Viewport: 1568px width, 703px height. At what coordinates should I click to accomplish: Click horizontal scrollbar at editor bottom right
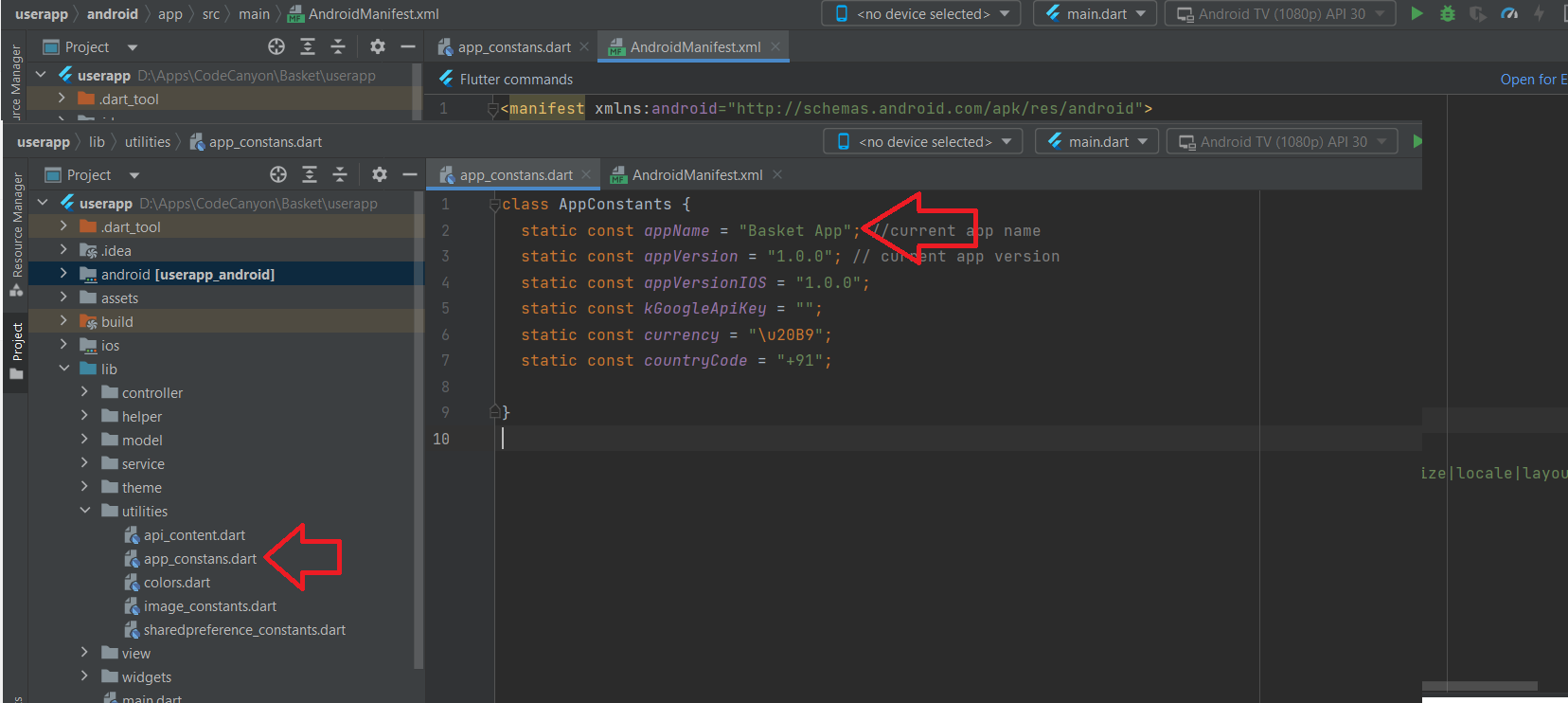coord(1480,686)
